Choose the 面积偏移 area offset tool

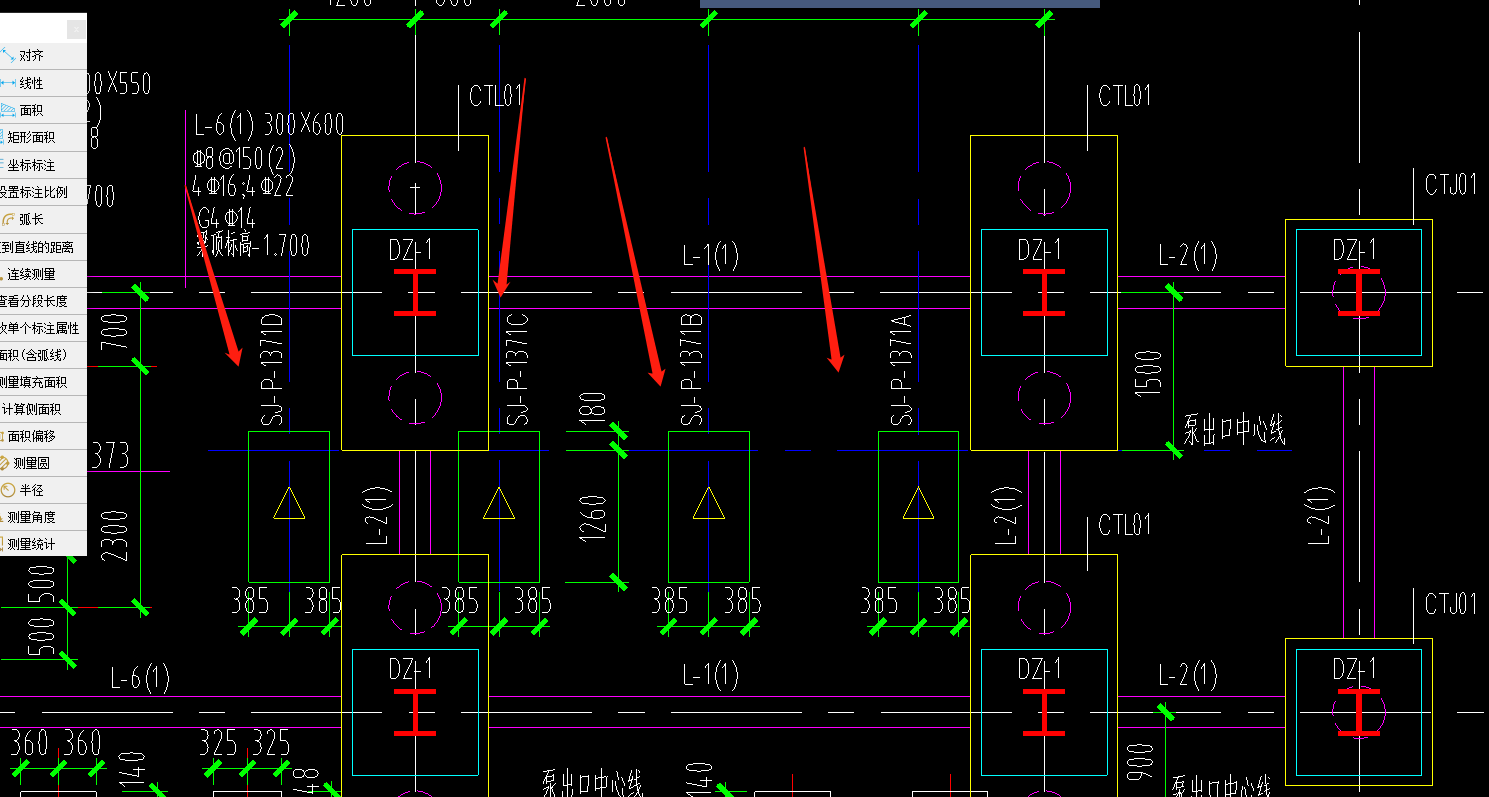[31, 436]
